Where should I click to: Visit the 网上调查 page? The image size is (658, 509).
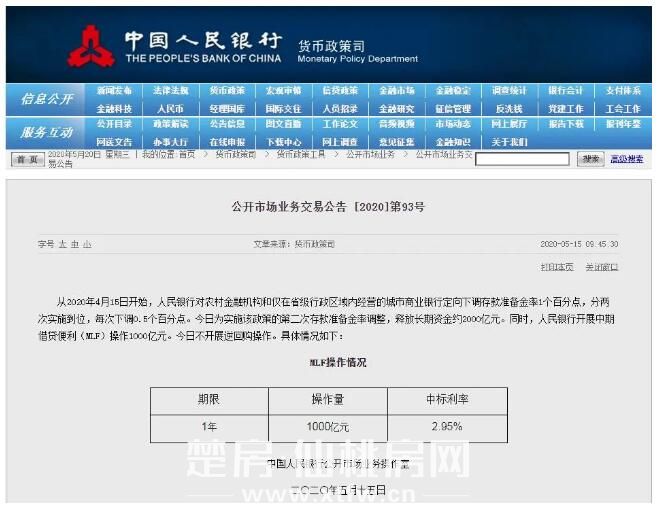(x=340, y=142)
